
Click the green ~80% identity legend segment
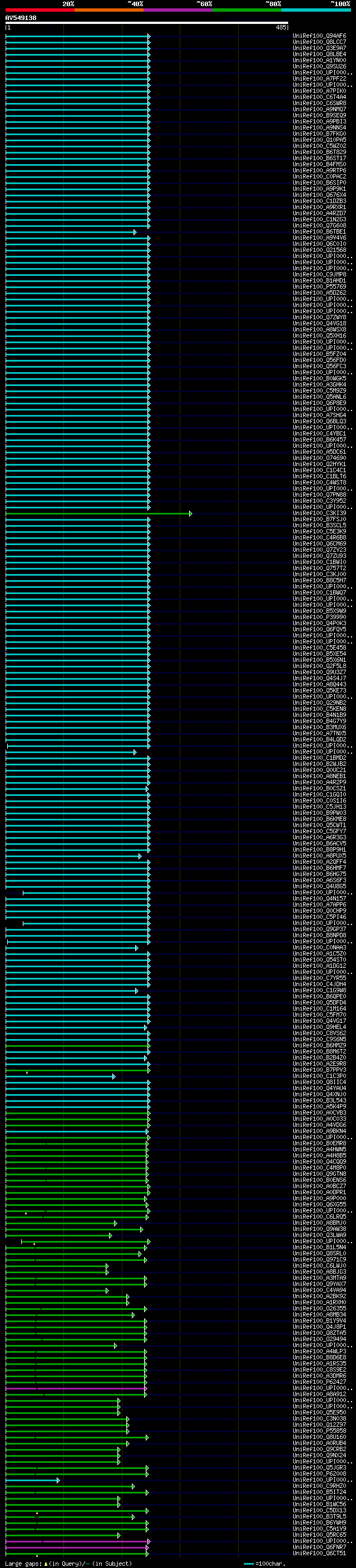point(247,10)
